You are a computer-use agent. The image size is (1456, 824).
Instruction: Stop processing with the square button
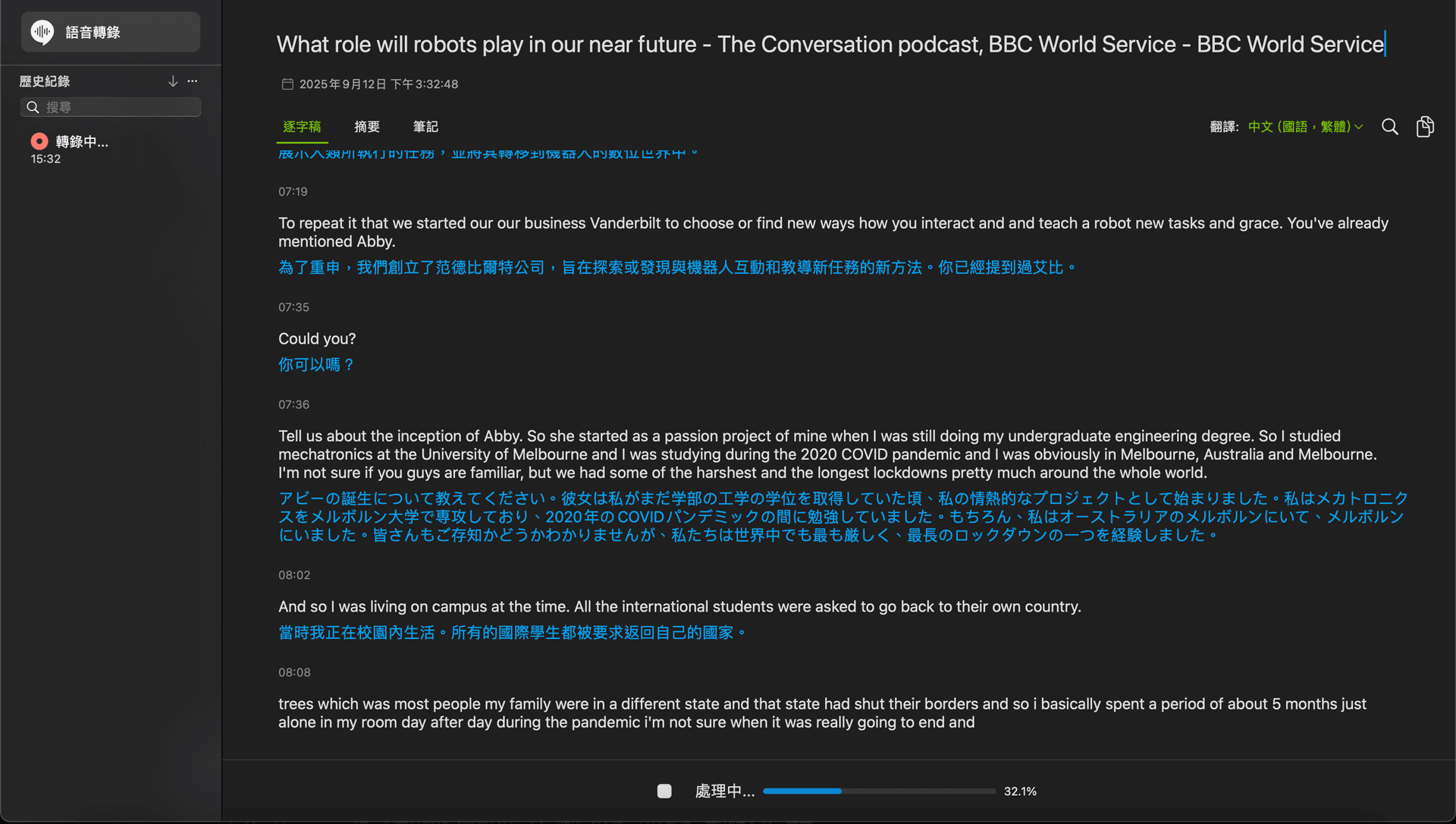click(x=664, y=791)
